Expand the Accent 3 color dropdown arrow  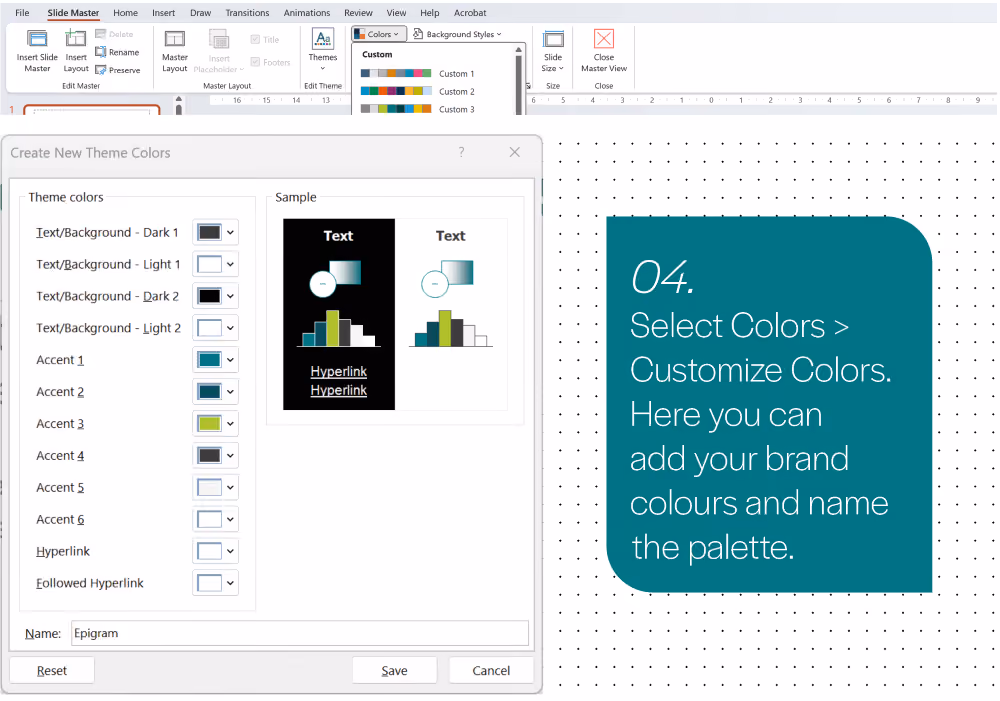[230, 424]
